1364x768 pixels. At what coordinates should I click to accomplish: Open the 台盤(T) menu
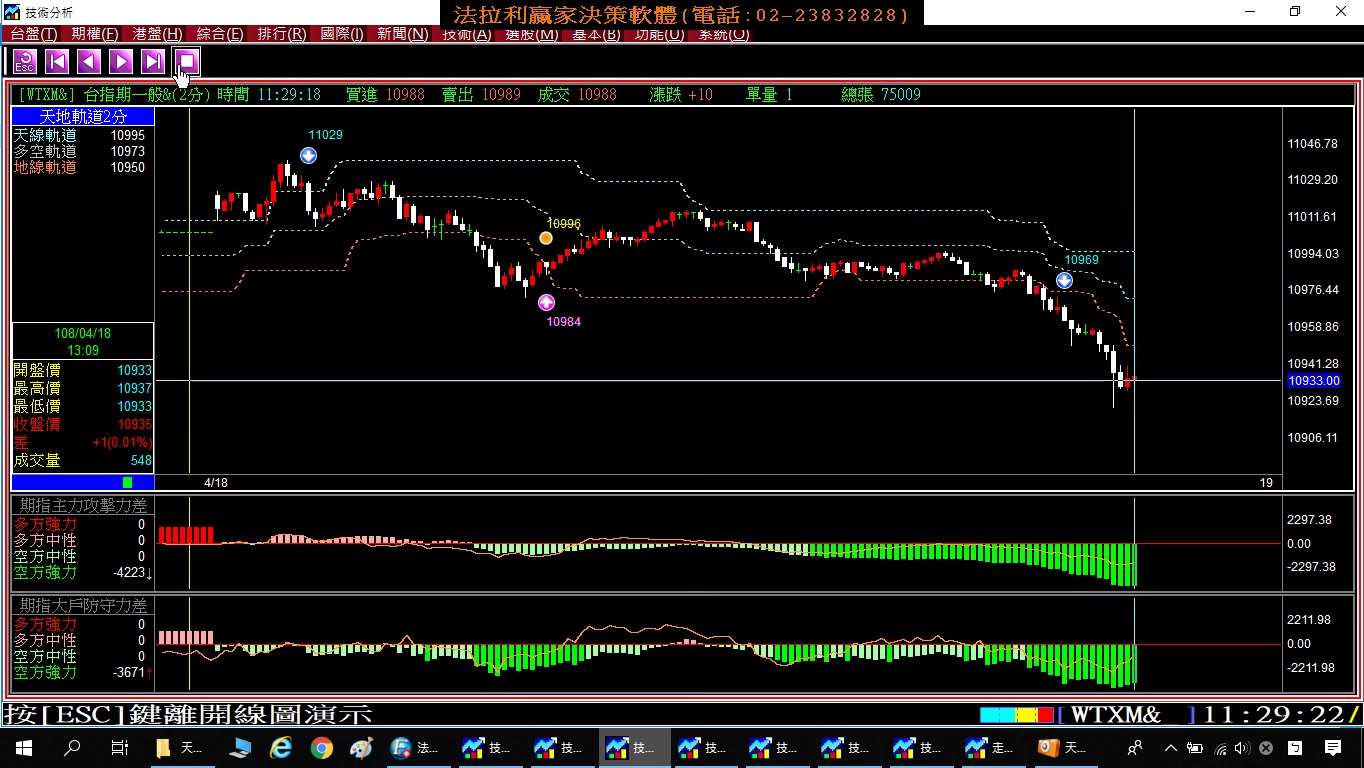point(33,34)
